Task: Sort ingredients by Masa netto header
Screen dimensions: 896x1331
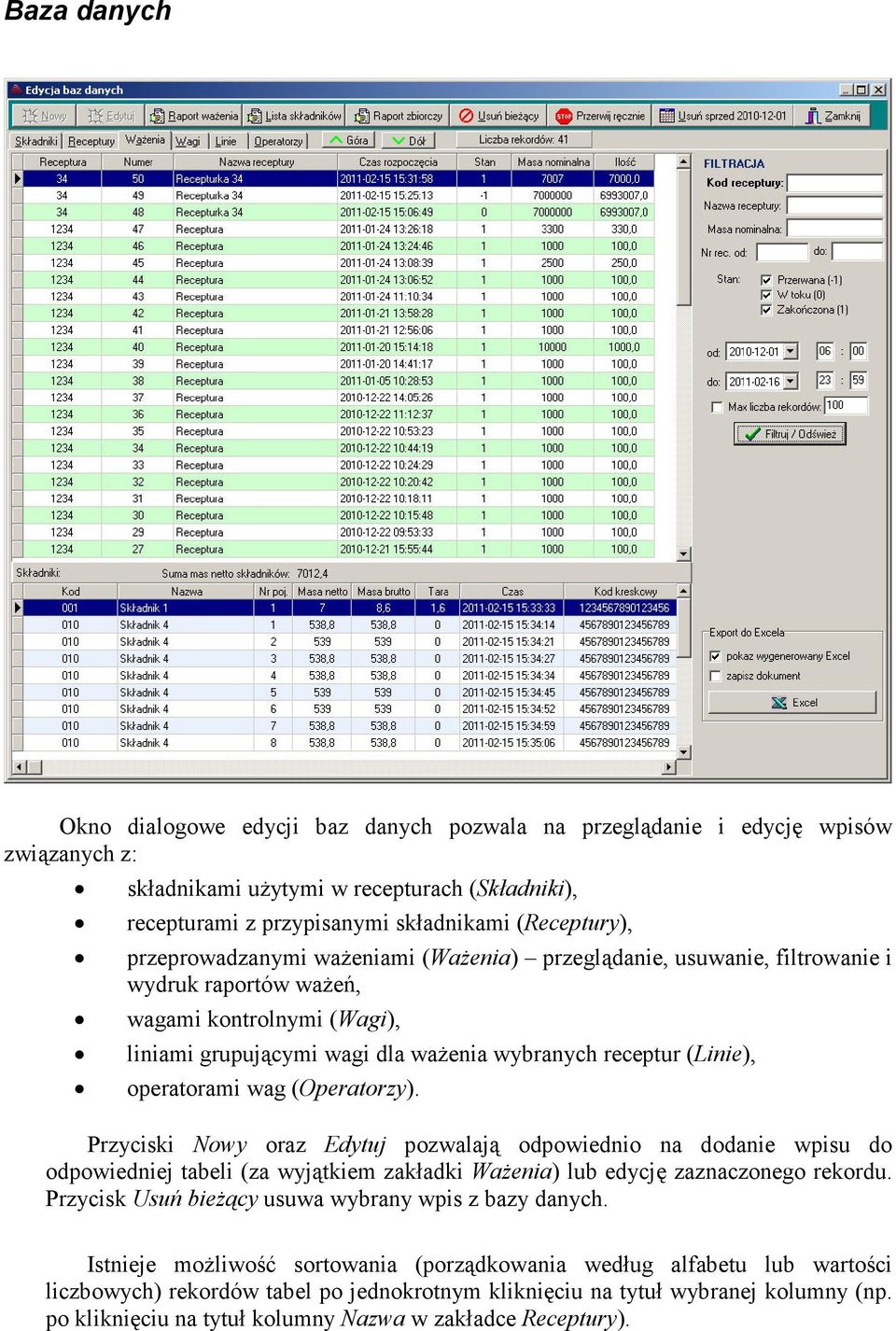Action: (322, 591)
